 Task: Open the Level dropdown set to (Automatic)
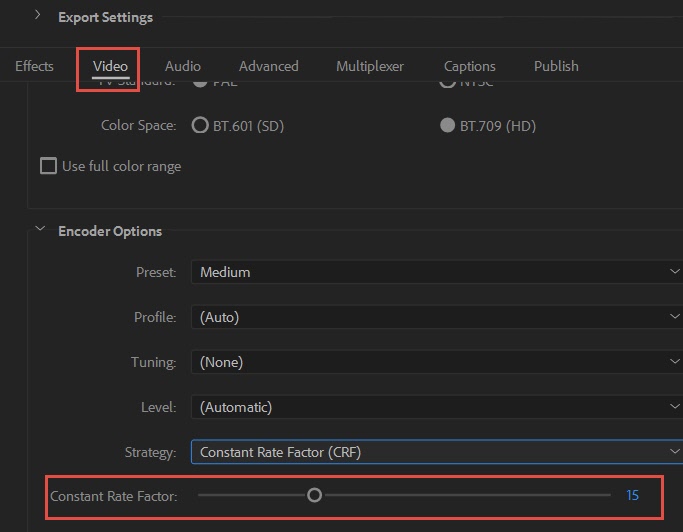pos(436,407)
